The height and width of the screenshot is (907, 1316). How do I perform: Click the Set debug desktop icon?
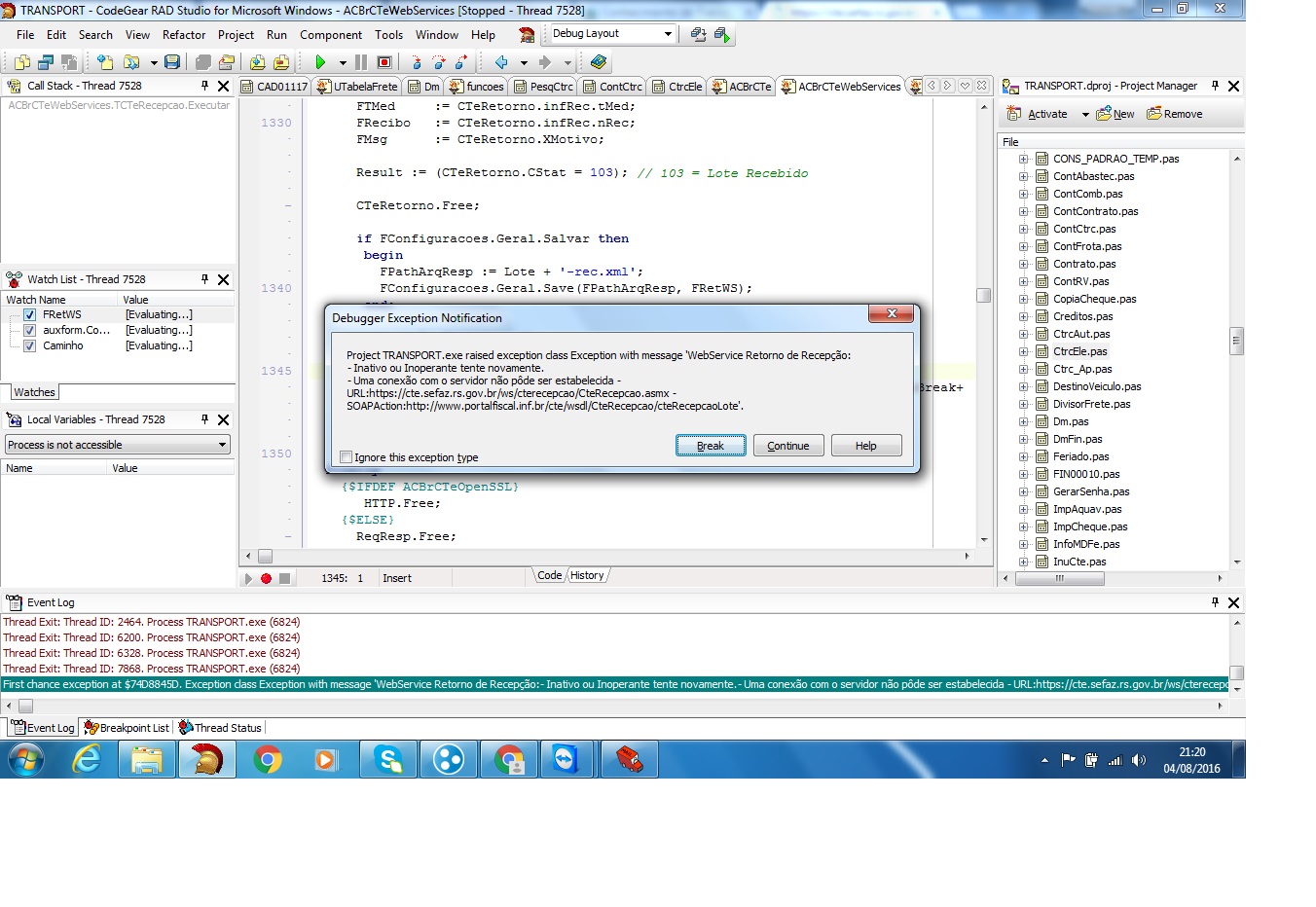click(x=721, y=34)
